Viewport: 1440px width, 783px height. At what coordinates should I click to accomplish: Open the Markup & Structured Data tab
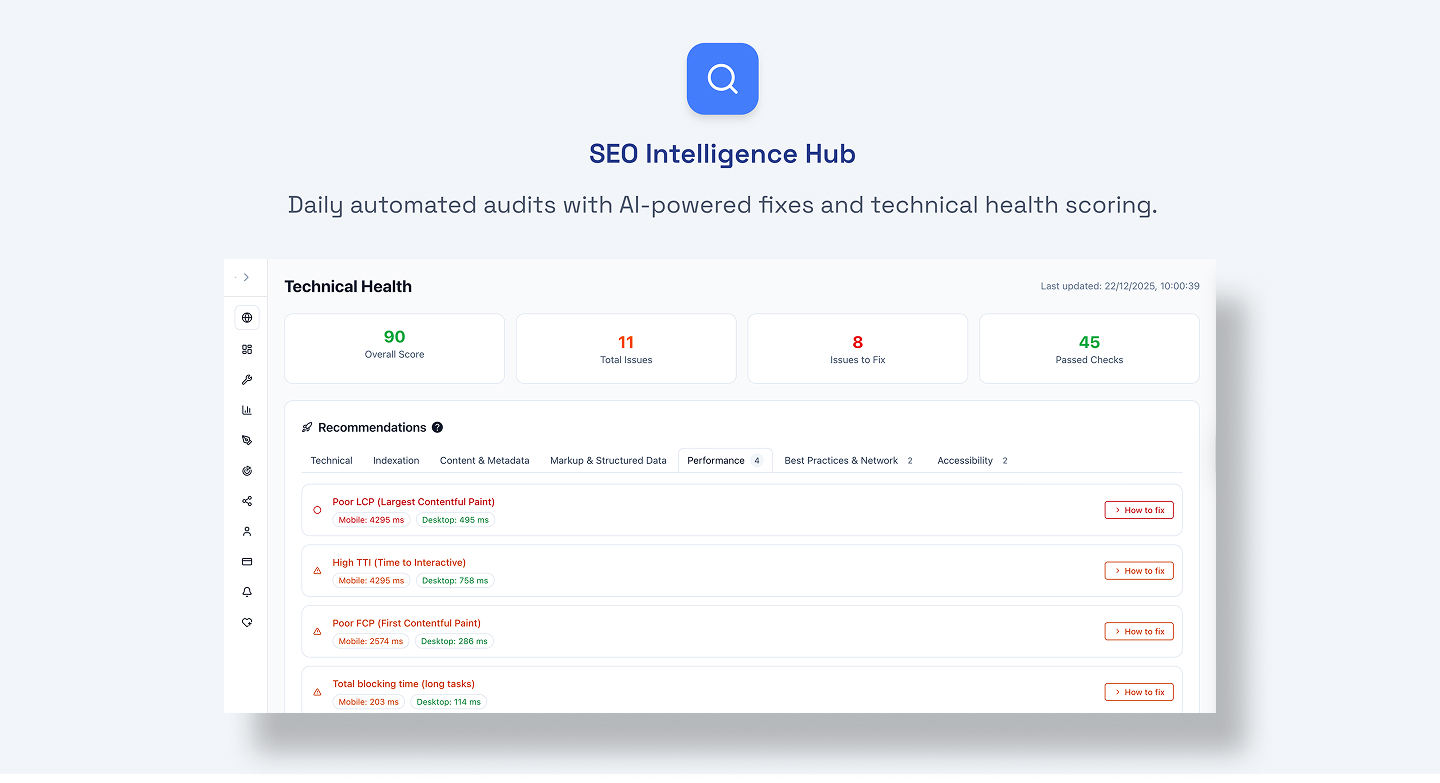coord(608,460)
